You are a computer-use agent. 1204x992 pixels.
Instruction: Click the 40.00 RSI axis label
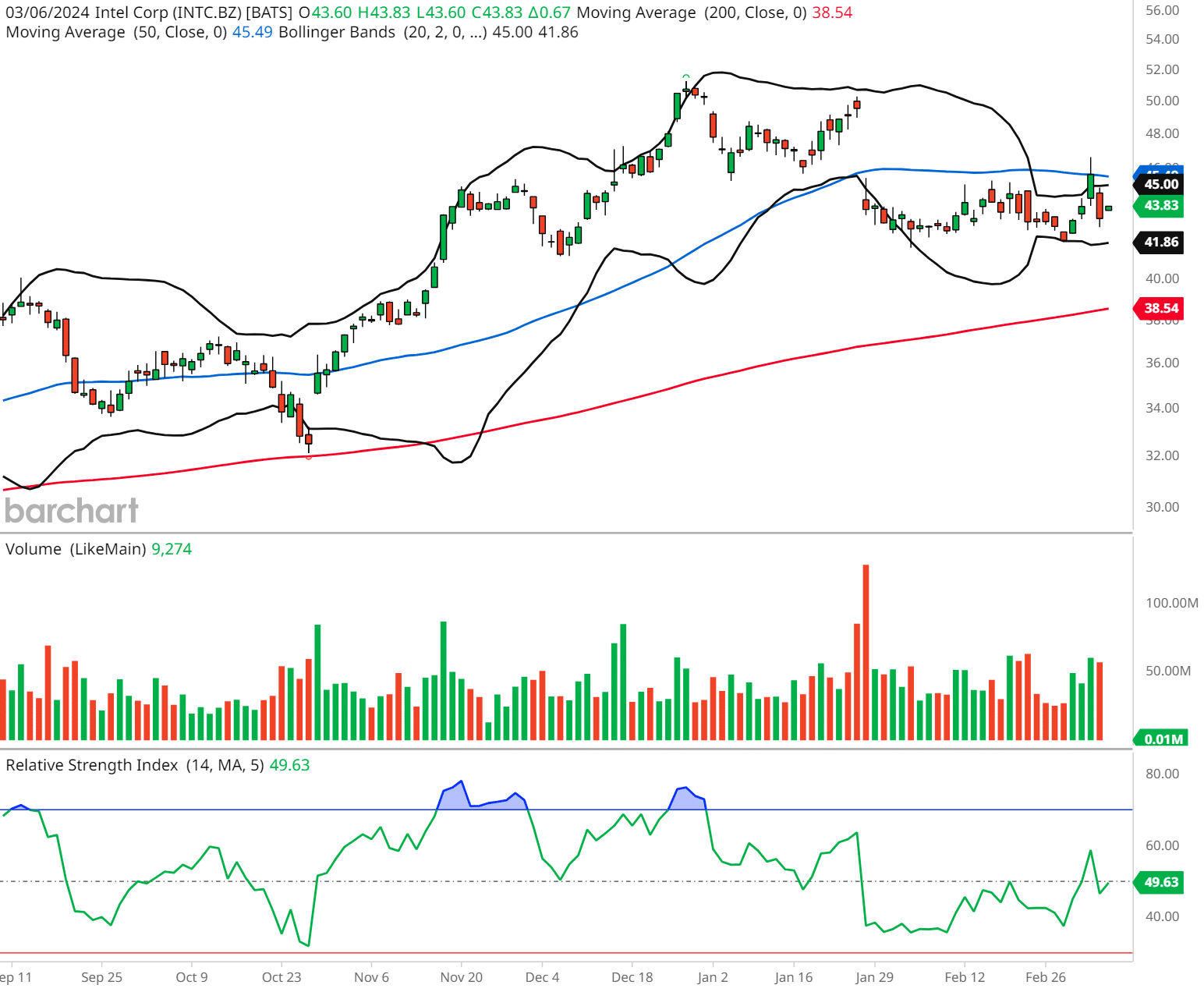pos(1162,916)
